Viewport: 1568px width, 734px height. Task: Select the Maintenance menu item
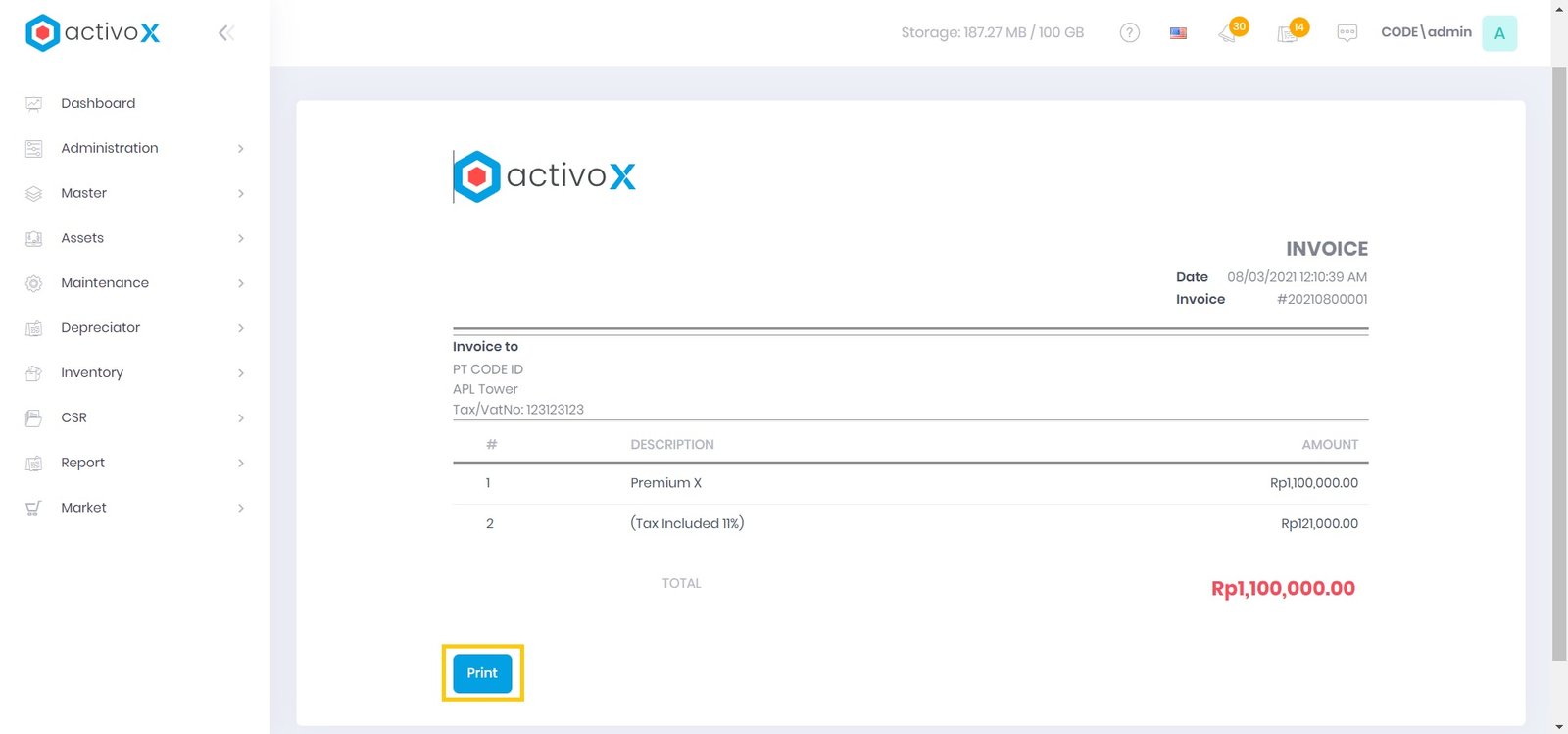click(x=105, y=283)
